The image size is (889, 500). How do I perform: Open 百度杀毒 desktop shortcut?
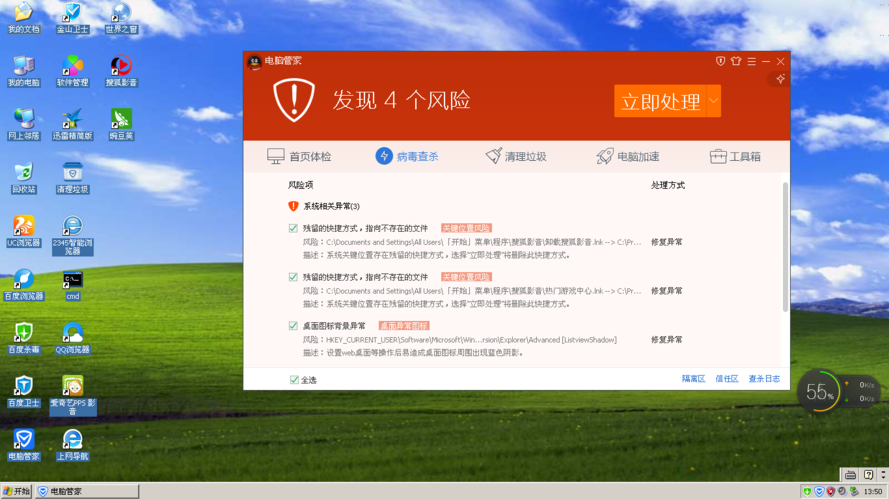pyautogui.click(x=24, y=338)
